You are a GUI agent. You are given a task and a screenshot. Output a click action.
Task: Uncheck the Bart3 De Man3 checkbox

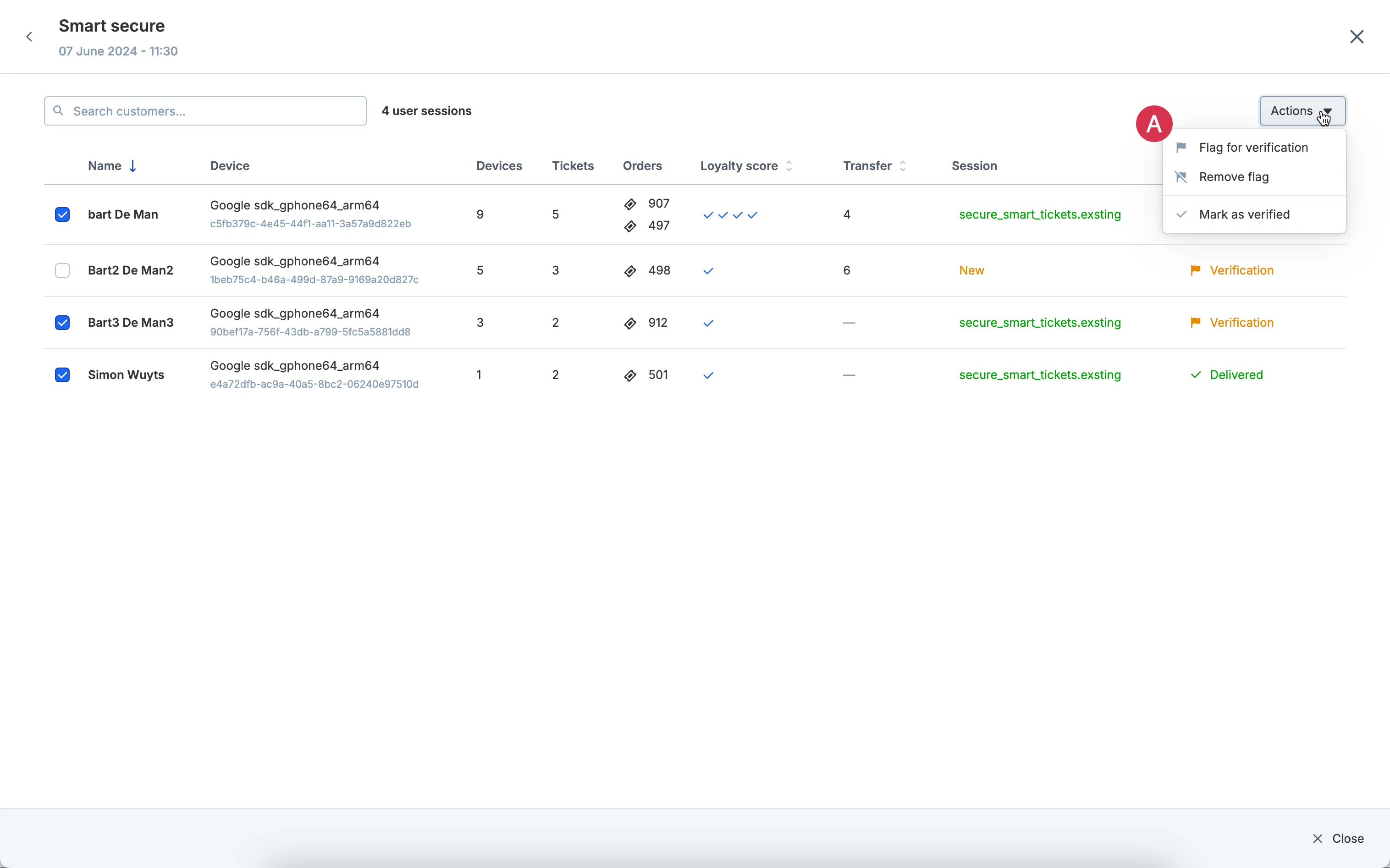click(62, 323)
